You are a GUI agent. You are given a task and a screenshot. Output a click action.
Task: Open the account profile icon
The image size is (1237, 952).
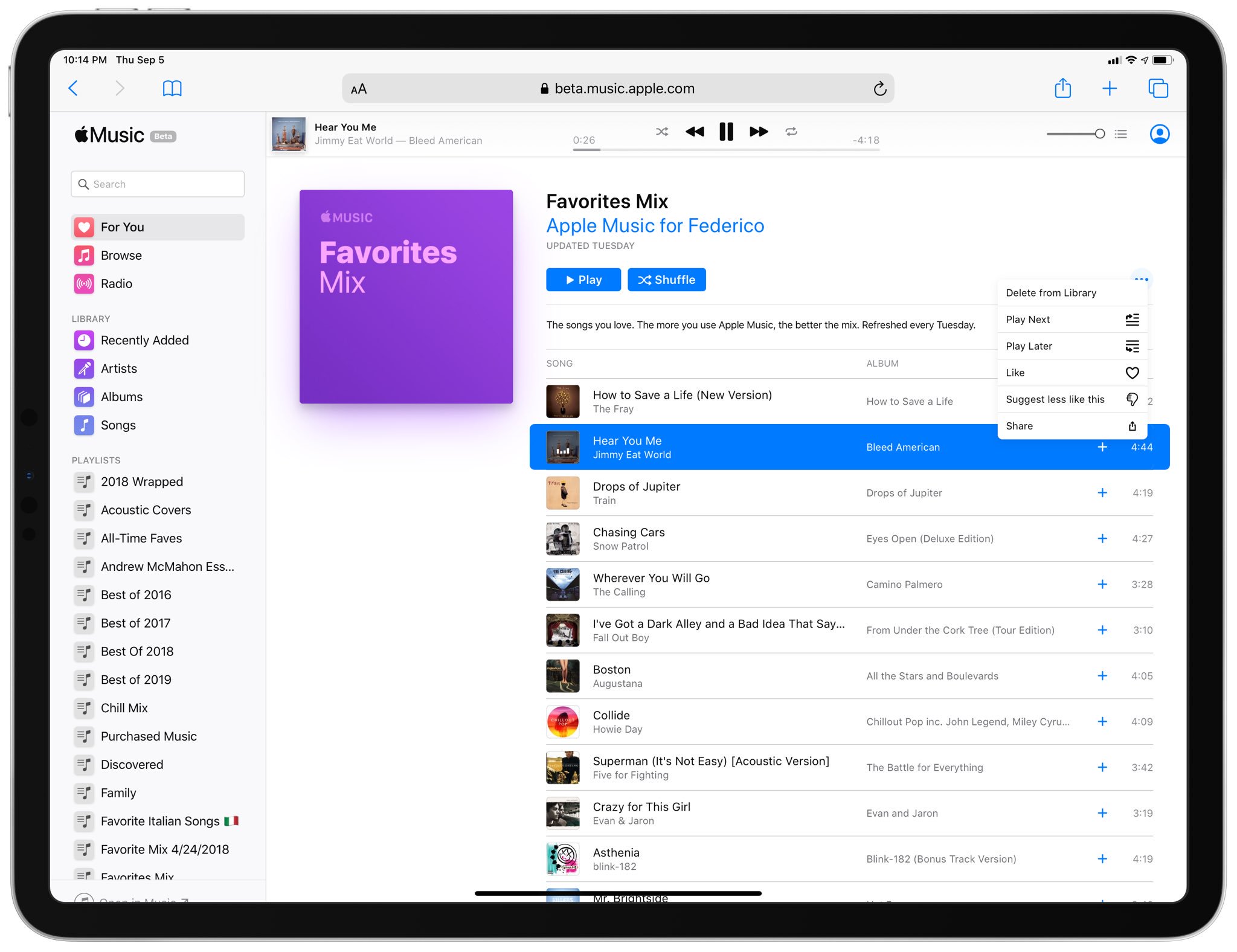[x=1159, y=134]
